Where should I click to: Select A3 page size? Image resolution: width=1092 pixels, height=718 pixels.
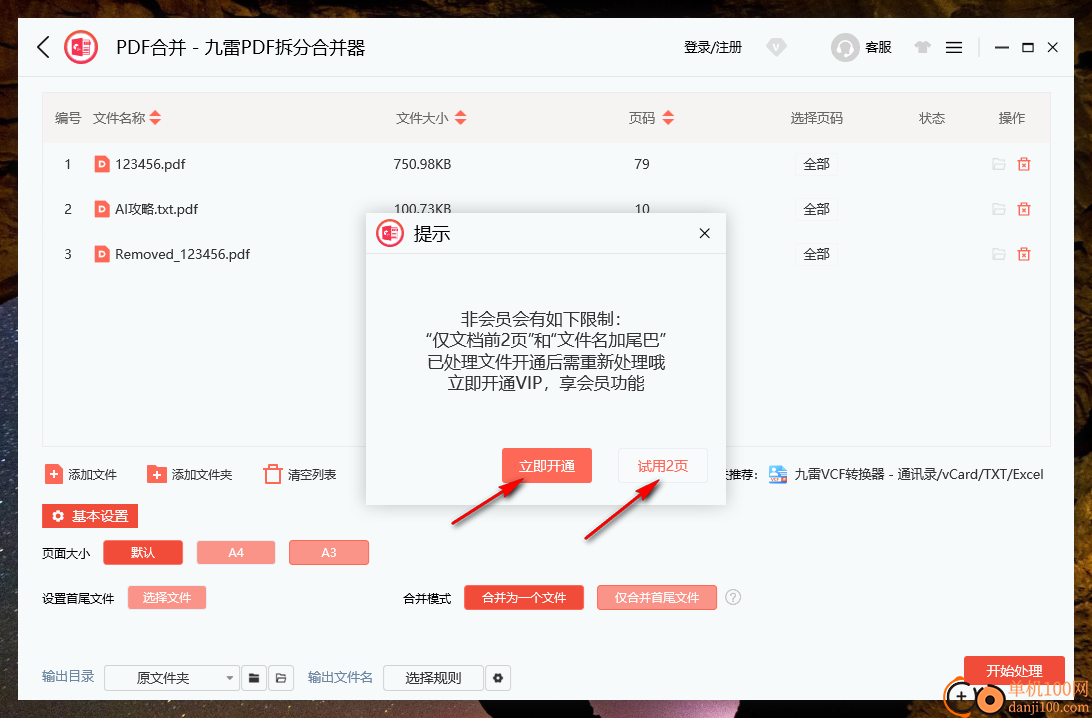(329, 552)
